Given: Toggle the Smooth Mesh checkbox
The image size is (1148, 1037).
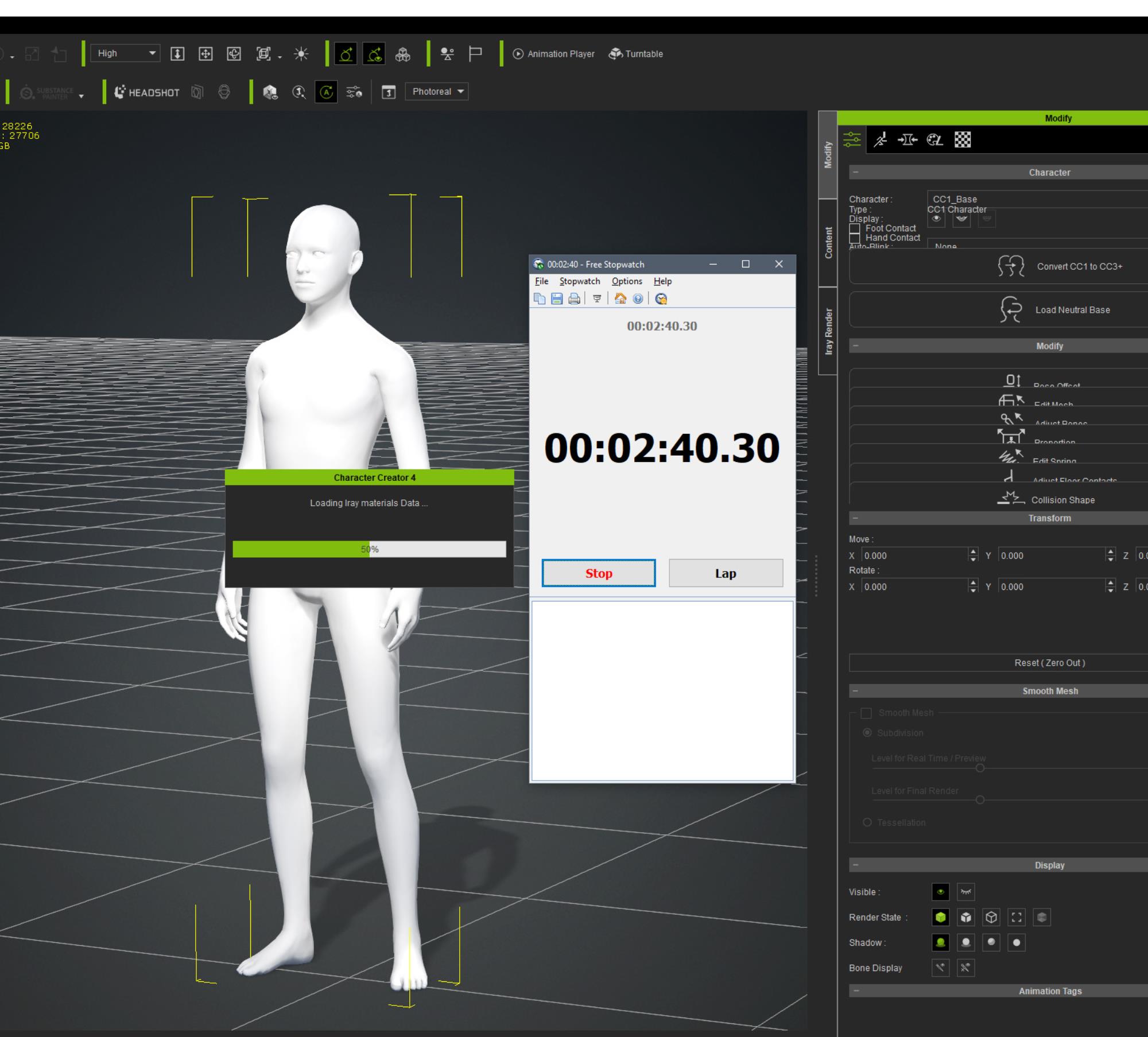Looking at the screenshot, I should coord(866,713).
